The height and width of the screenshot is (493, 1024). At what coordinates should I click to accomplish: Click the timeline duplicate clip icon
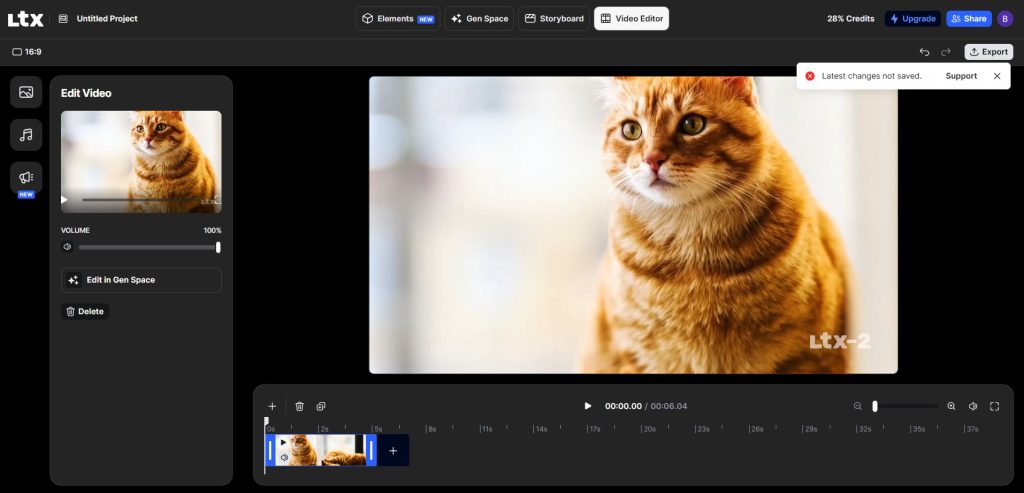pos(321,406)
